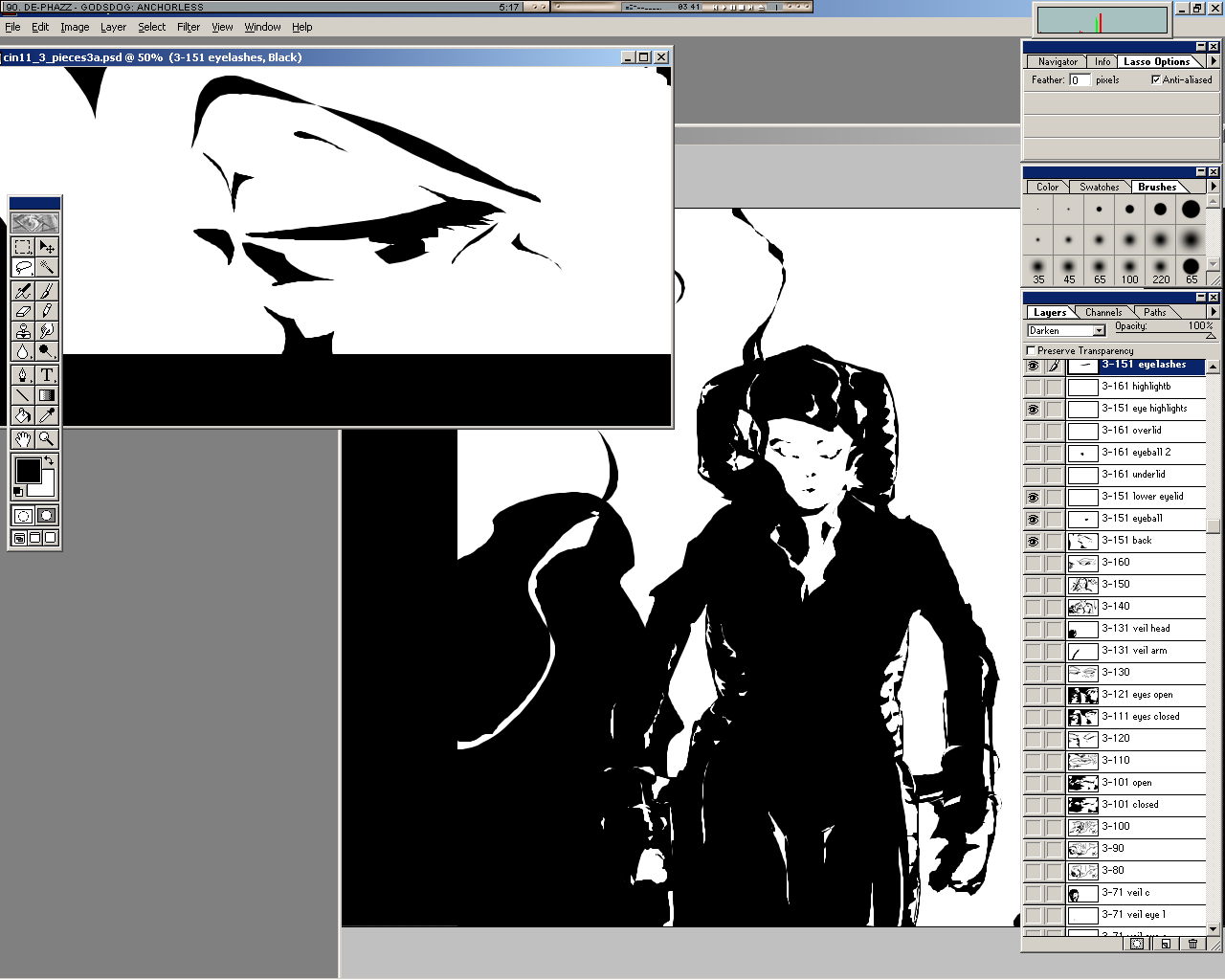
Task: Open the Brushes palette flyout menu arrow
Action: (1214, 187)
